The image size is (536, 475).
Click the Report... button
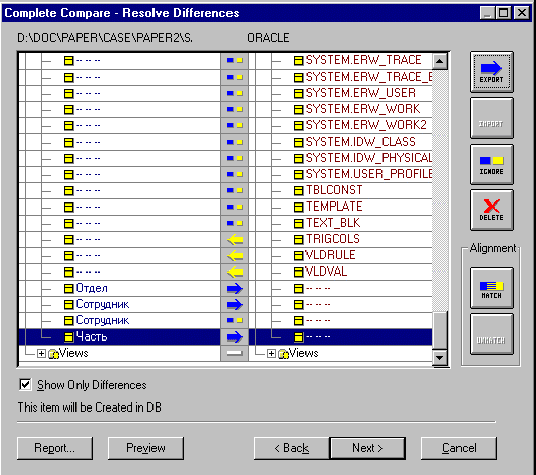click(55, 448)
